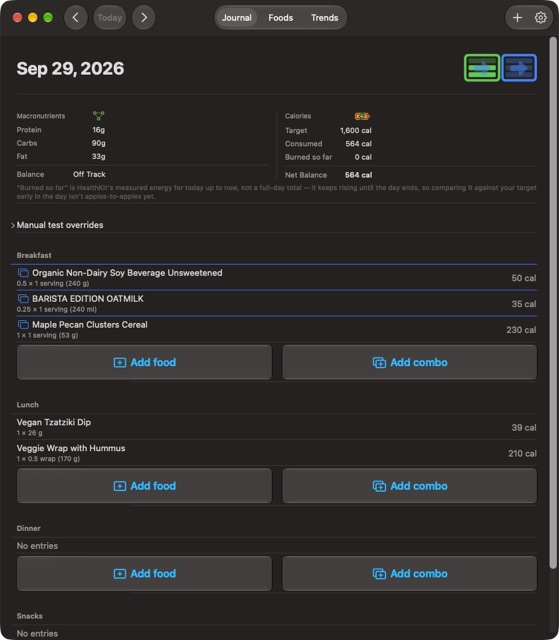Viewport: 559px width, 640px height.
Task: Click the combo icon beside BARISTA EDITION OATMILK
Action: point(23,299)
